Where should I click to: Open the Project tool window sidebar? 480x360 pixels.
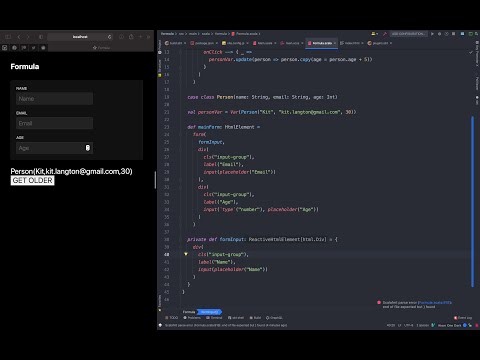pos(160,47)
